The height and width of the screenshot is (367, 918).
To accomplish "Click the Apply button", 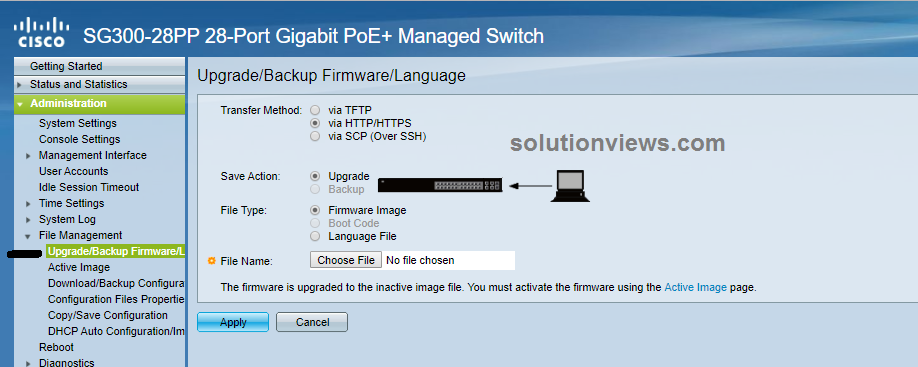I will (233, 322).
